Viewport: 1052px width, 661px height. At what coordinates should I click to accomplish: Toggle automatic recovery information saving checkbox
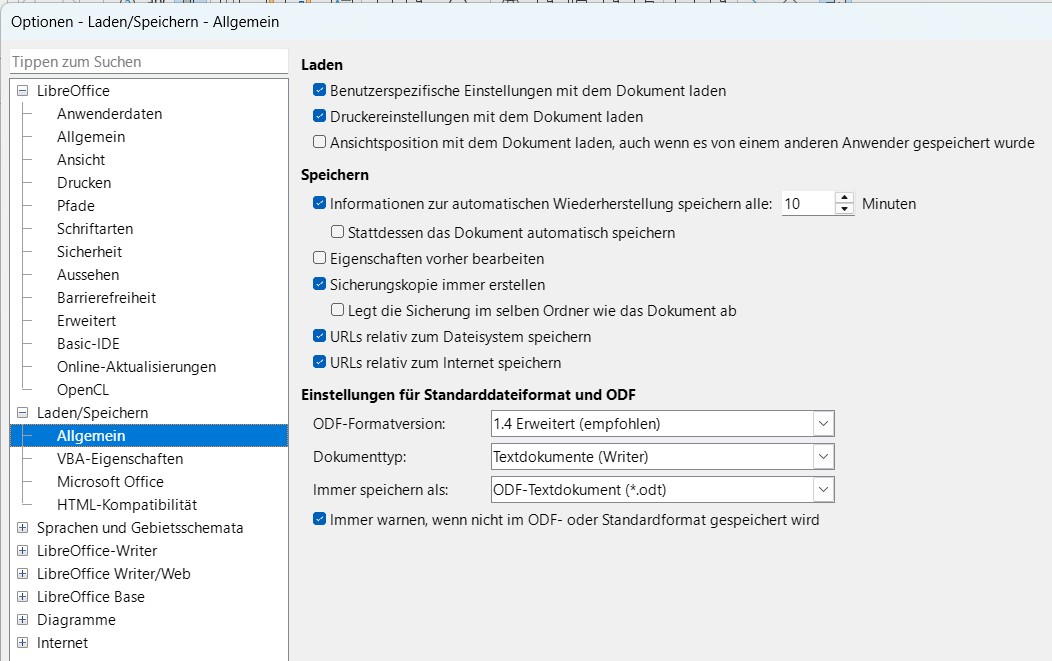point(319,203)
